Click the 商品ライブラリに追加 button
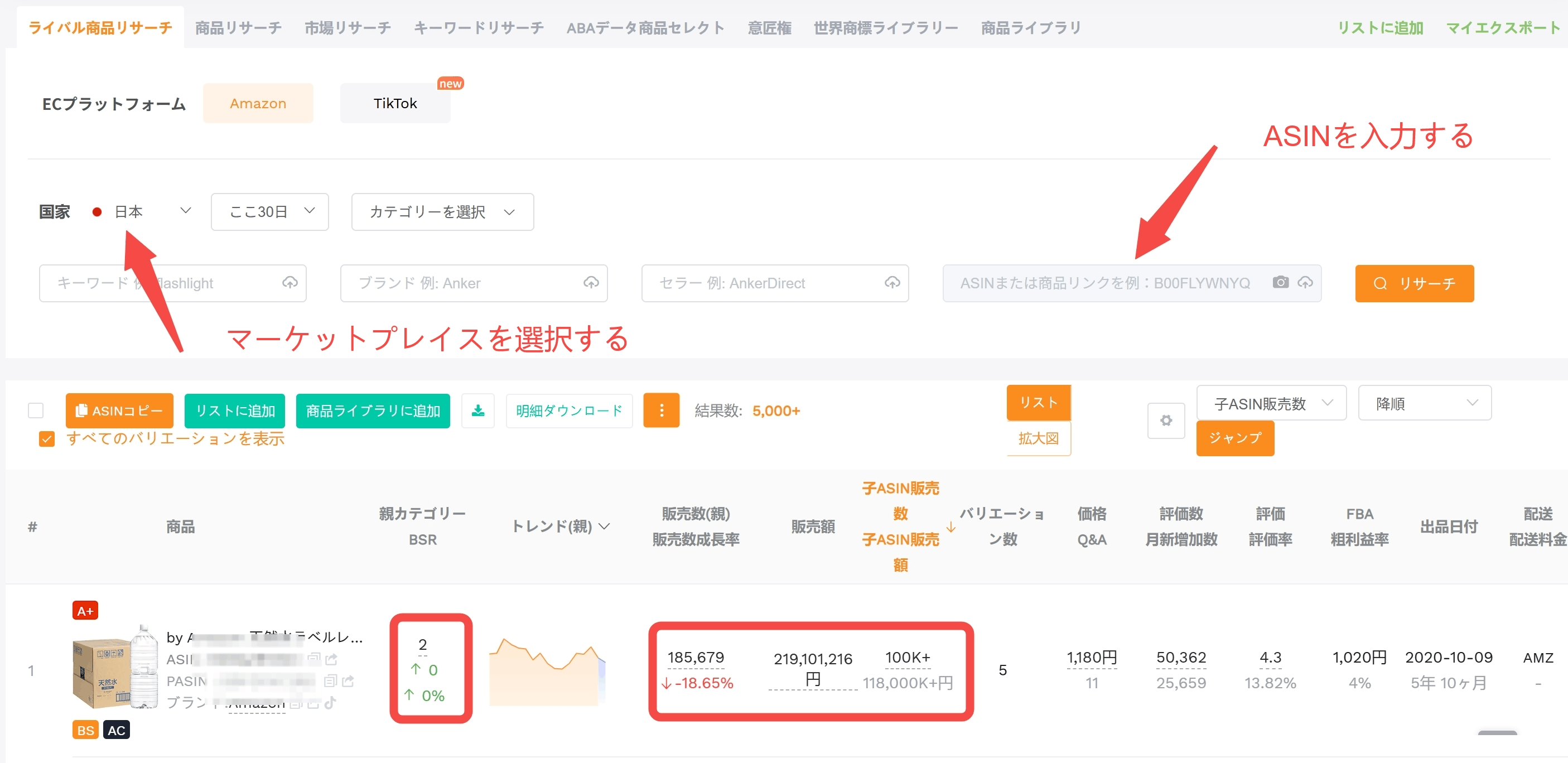This screenshot has width=1568, height=763. pyautogui.click(x=373, y=411)
